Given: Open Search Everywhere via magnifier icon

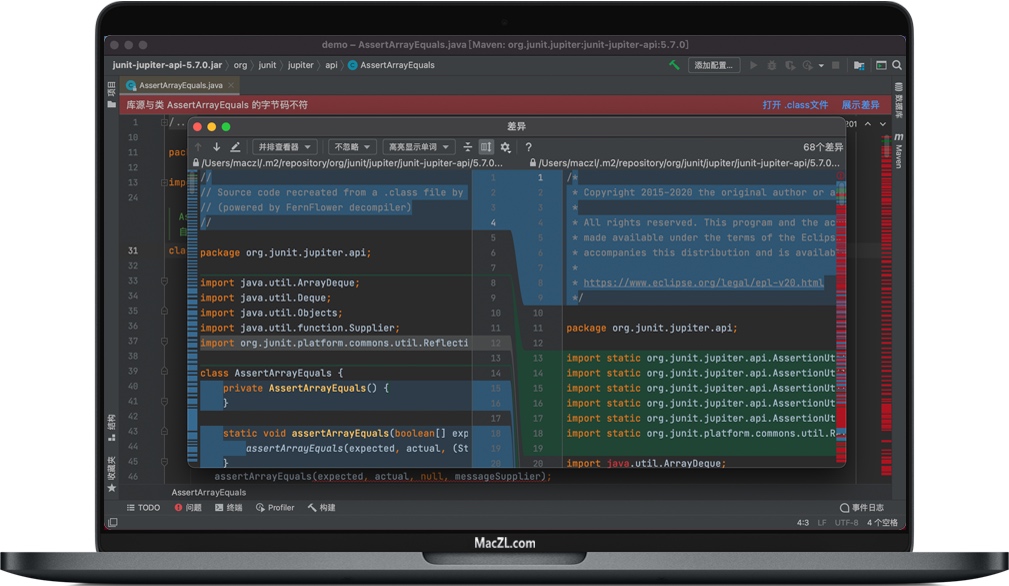Looking at the screenshot, I should (x=897, y=64).
